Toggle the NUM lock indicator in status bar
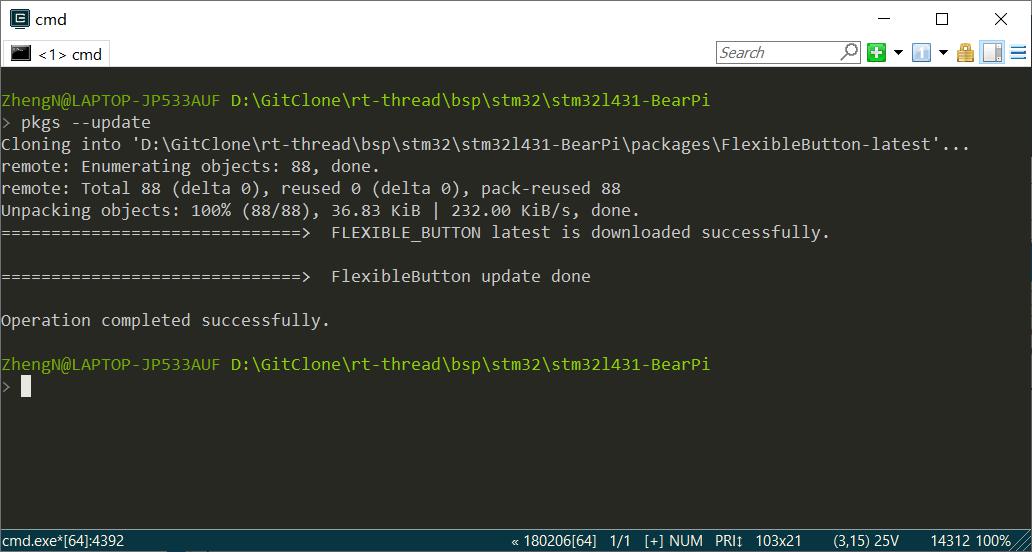 click(x=687, y=541)
